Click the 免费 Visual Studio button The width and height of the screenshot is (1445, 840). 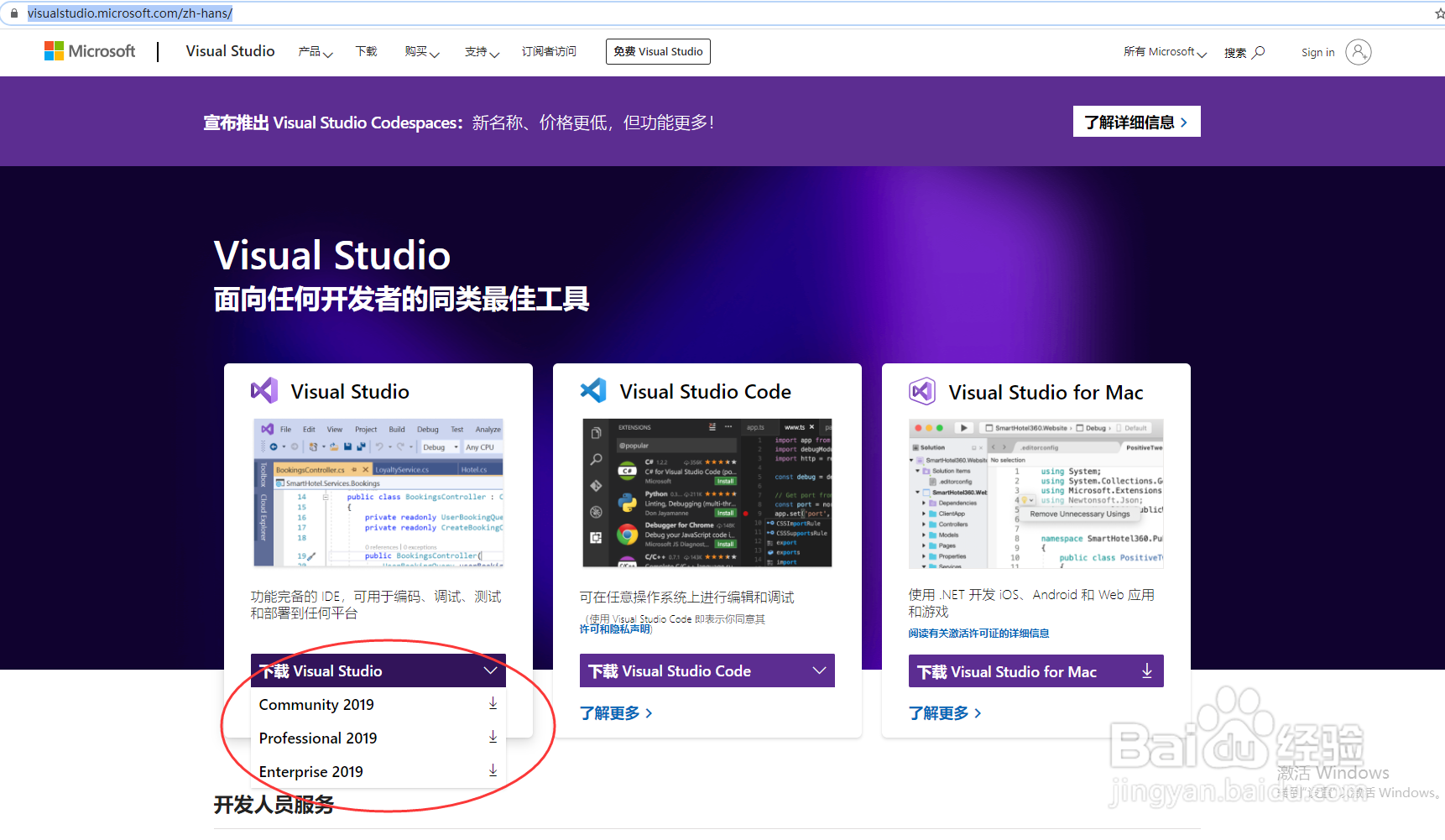point(658,52)
